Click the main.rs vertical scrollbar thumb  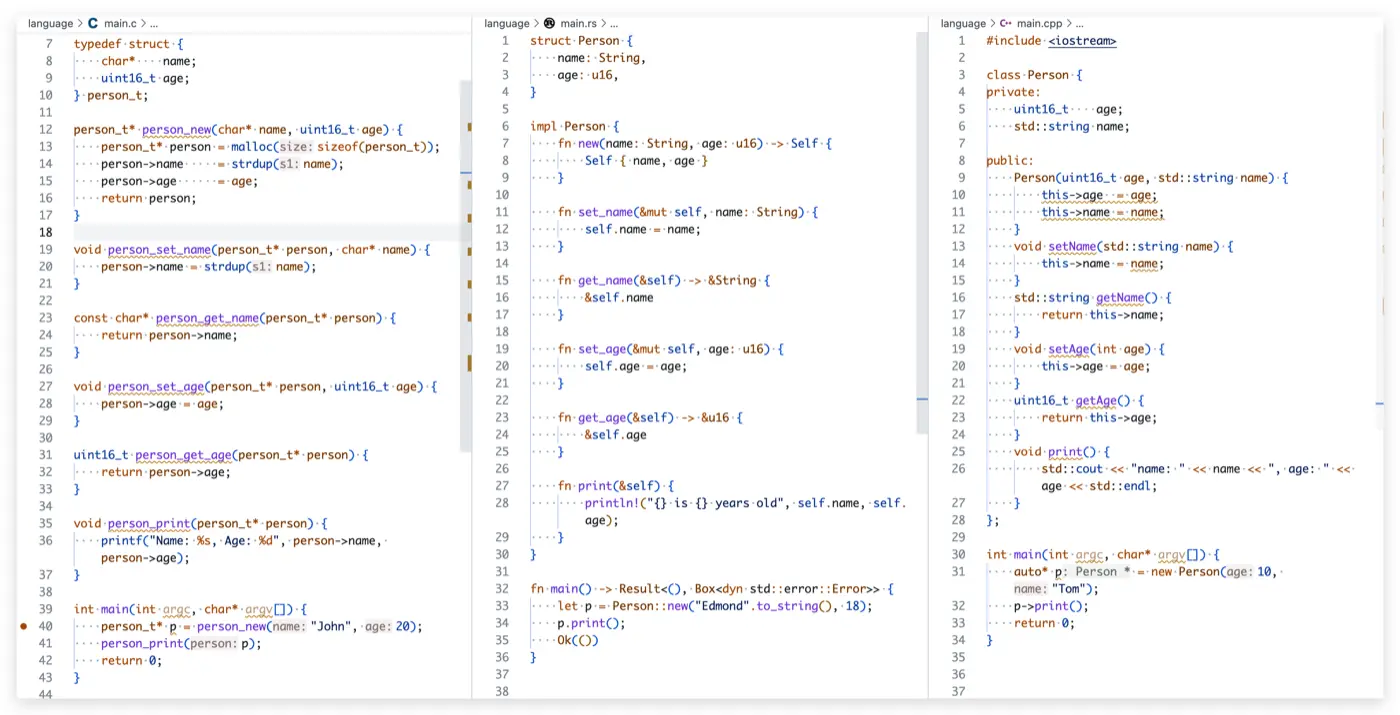pos(921,232)
